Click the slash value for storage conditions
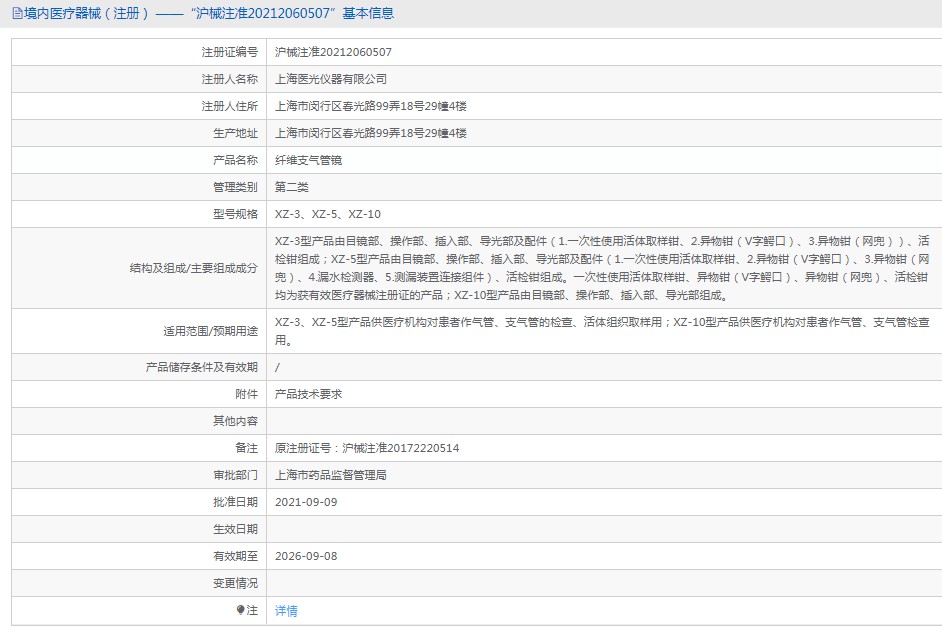This screenshot has width=942, height=633. point(277,367)
